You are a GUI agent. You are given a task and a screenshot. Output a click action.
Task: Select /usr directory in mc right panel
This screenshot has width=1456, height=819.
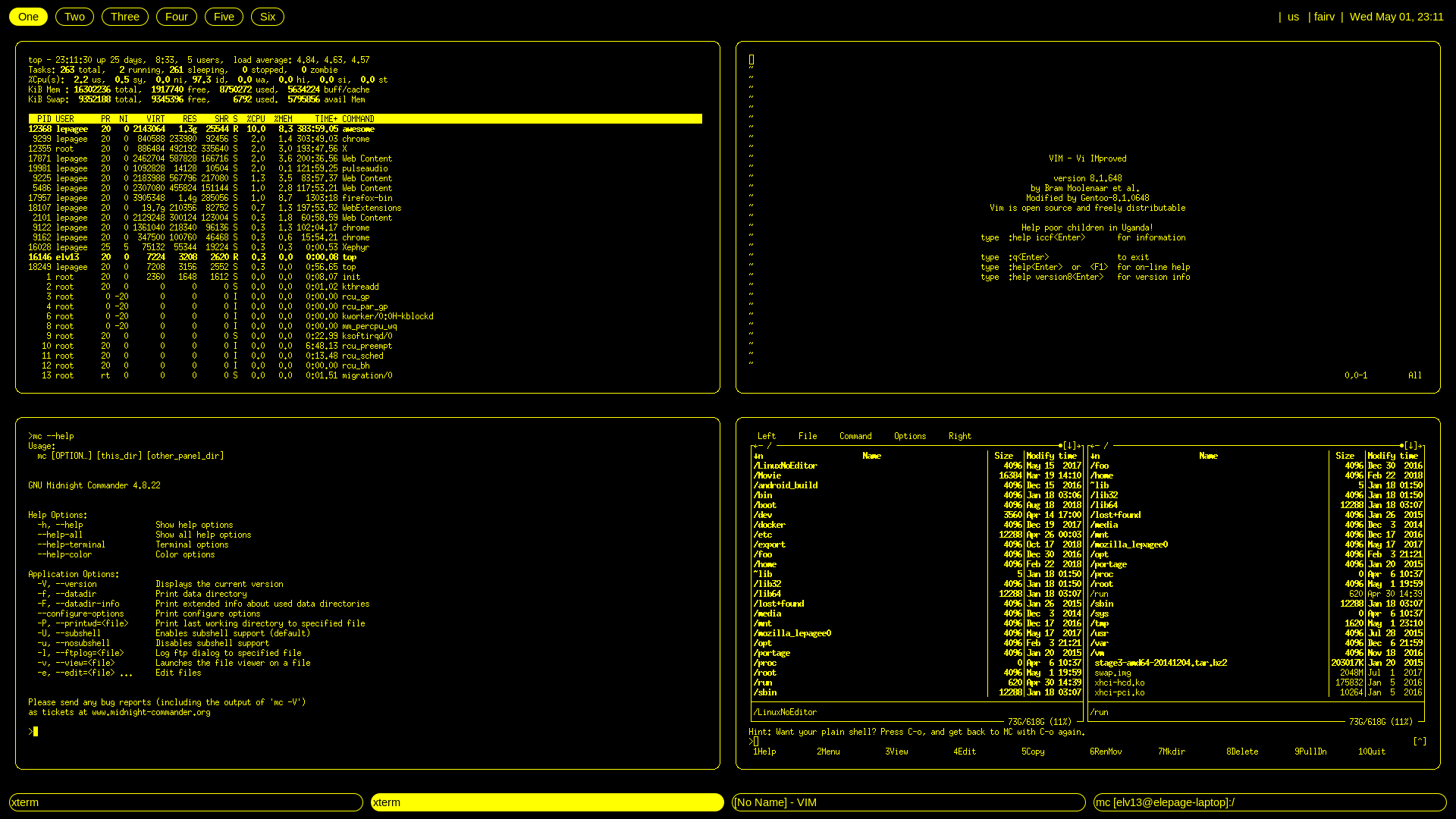click(1257, 633)
